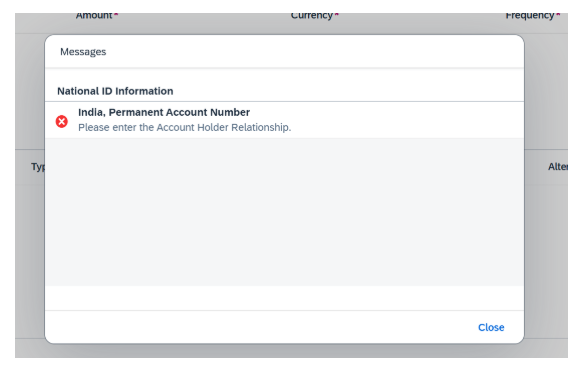Select the National ID Information group header
The width and height of the screenshot is (574, 373).
(115, 91)
